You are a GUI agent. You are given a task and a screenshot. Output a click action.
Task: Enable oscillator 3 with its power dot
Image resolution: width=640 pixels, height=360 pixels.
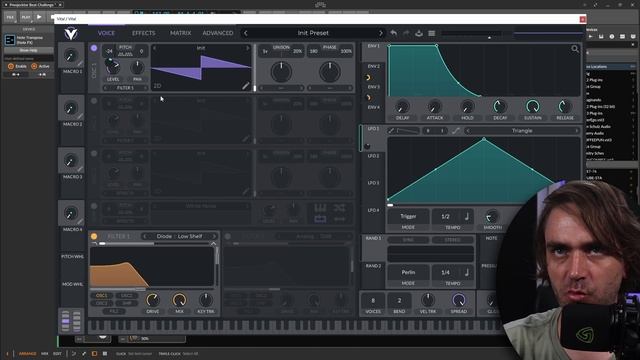pos(94,153)
